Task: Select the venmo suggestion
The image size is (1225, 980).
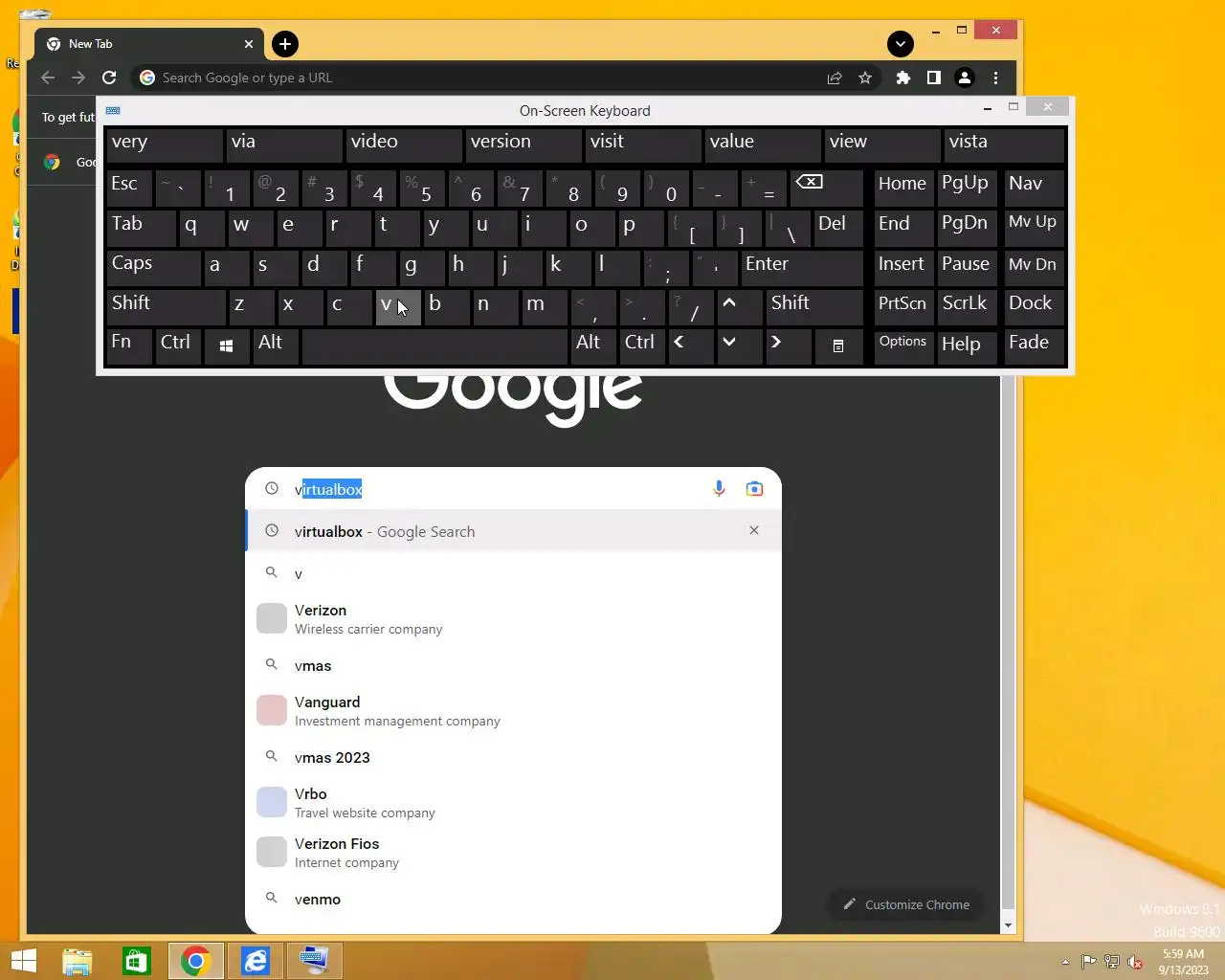Action: click(513, 899)
